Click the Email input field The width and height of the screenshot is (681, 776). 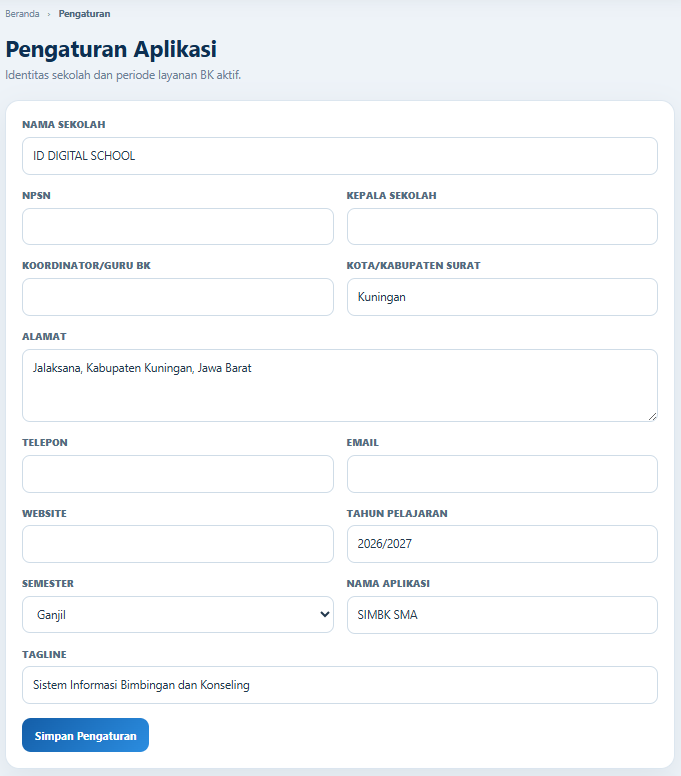[x=502, y=474]
